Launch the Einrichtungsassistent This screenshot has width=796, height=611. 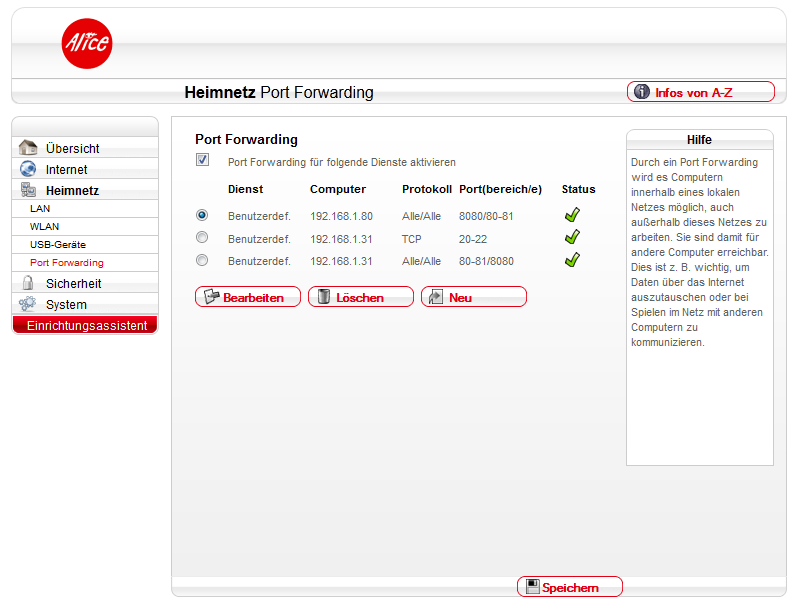coord(86,326)
